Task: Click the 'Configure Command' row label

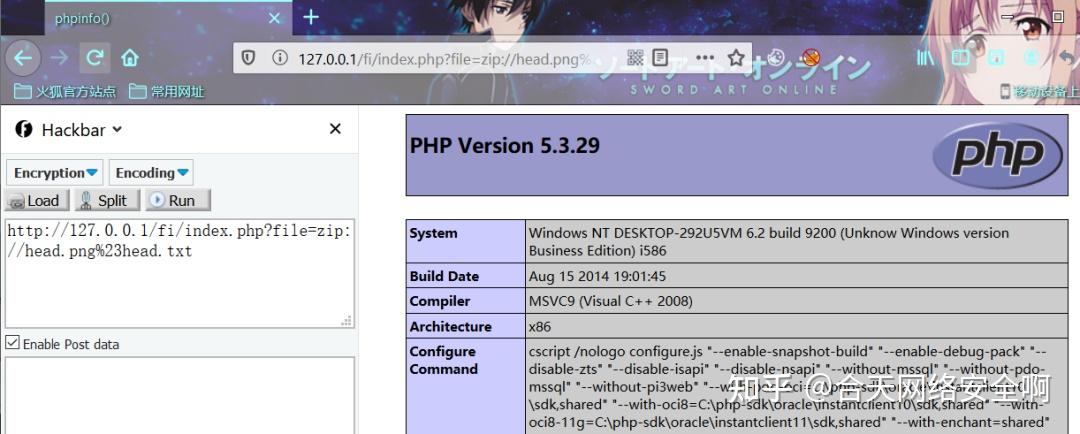Action: [x=444, y=360]
